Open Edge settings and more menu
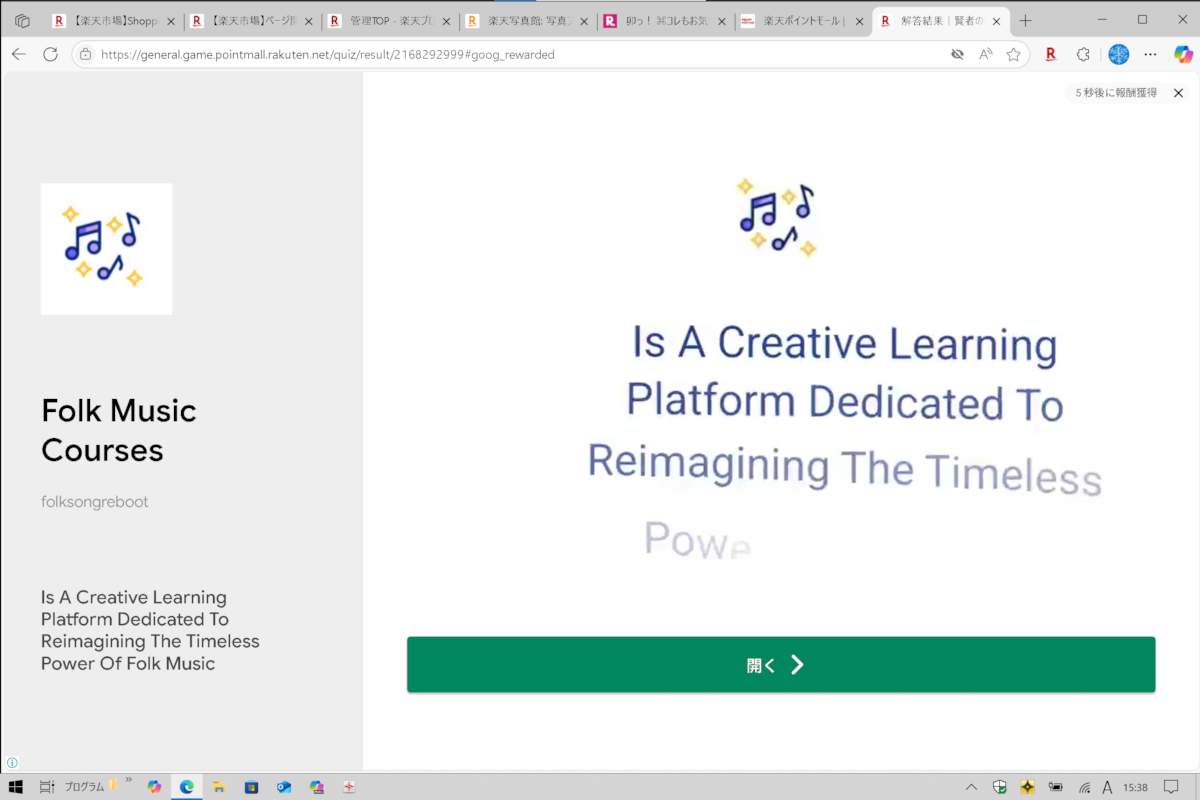 click(x=1151, y=55)
